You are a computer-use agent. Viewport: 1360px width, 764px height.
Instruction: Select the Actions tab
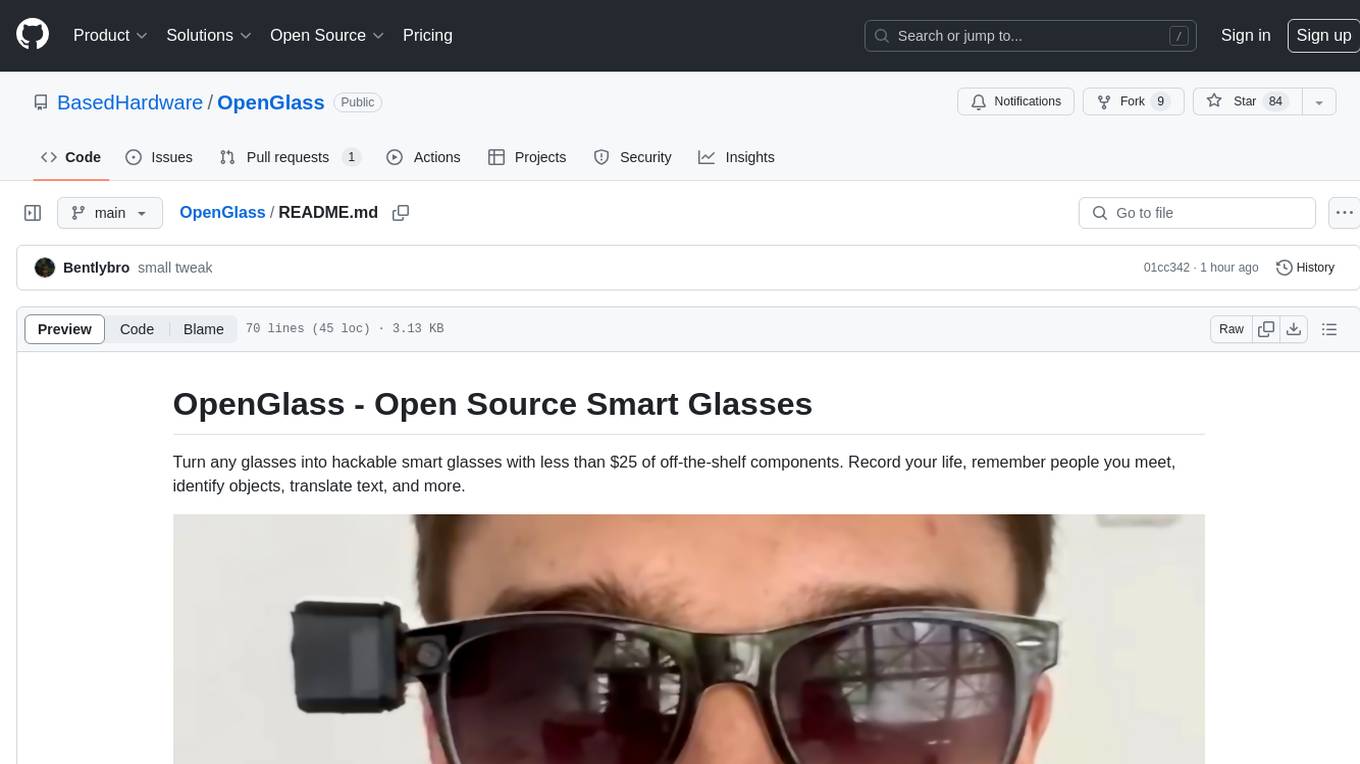(423, 157)
